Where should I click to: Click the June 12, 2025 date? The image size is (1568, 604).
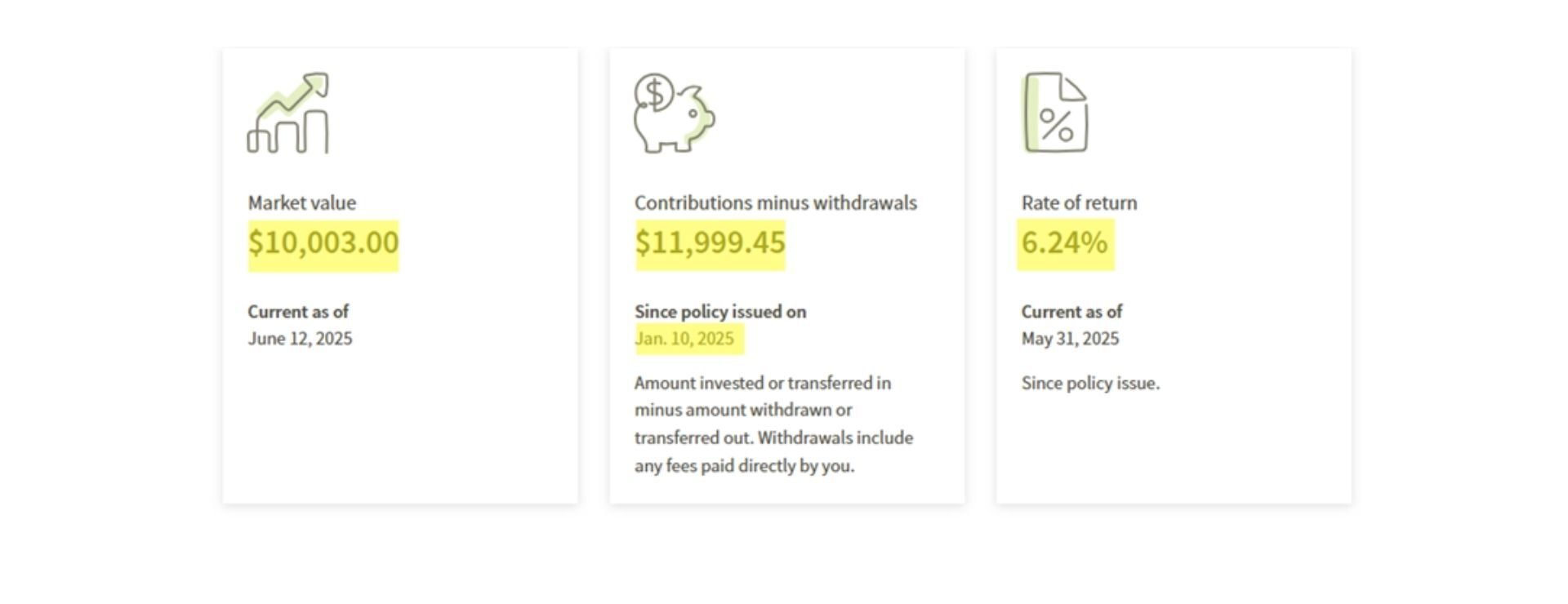[300, 339]
